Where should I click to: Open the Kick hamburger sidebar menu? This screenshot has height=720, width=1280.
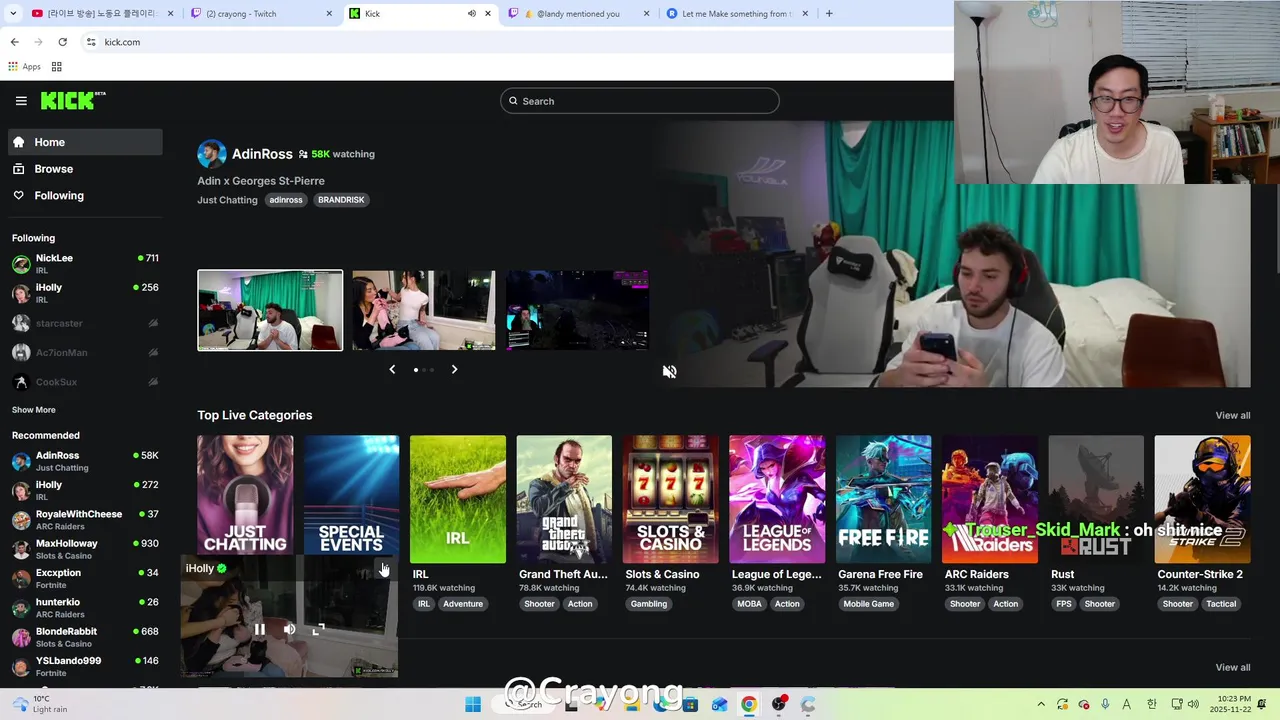pos(21,101)
